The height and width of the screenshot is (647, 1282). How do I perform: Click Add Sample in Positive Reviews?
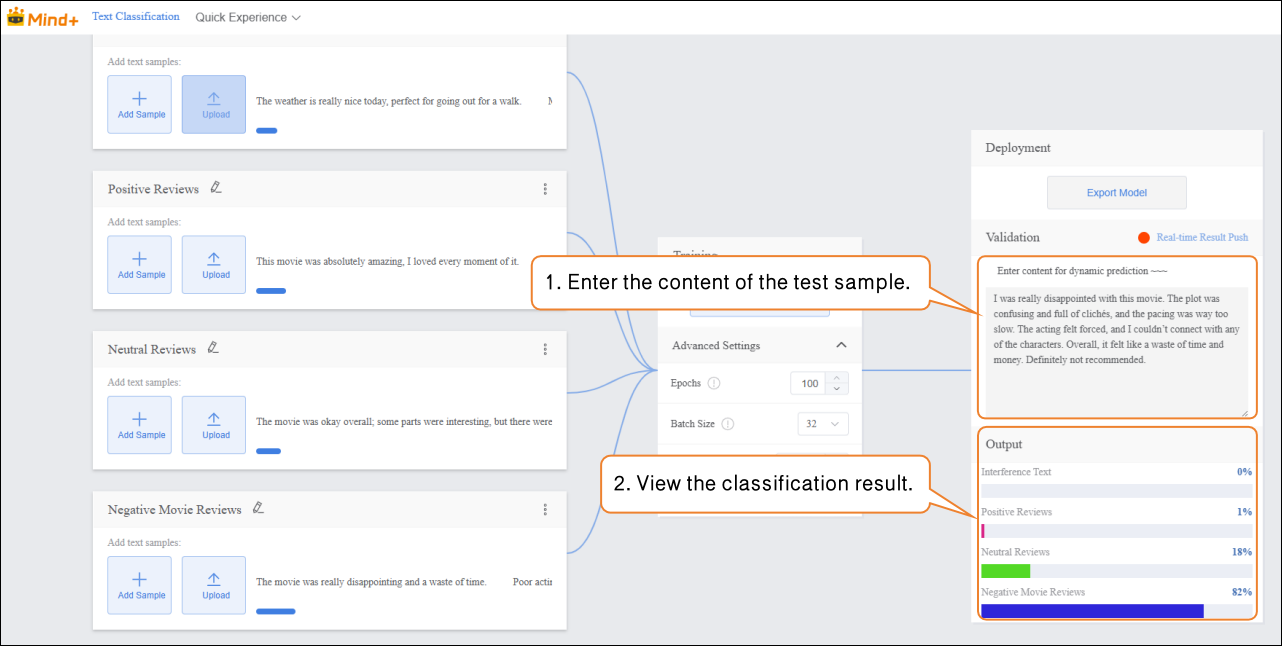pyautogui.click(x=141, y=265)
